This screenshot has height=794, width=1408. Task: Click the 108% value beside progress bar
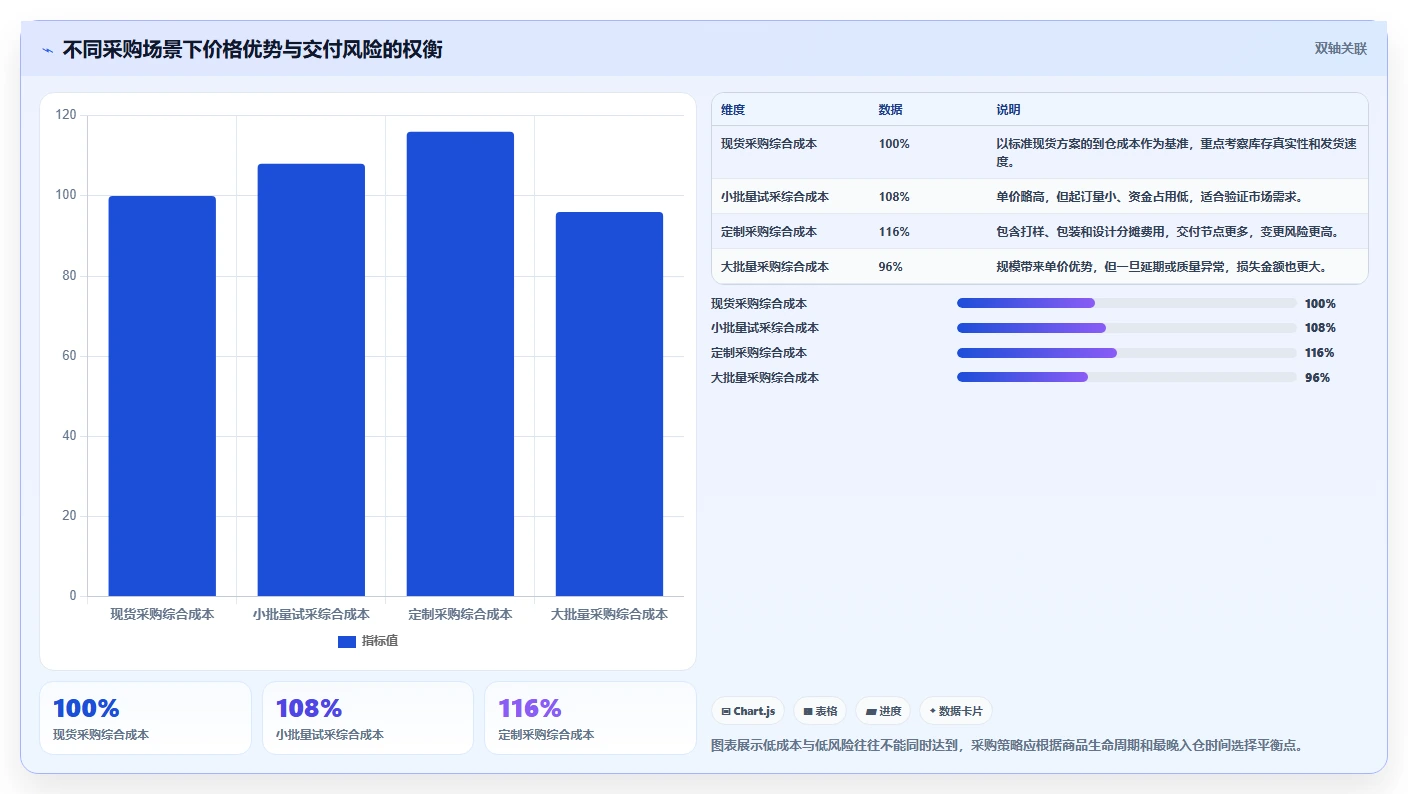click(x=1320, y=328)
